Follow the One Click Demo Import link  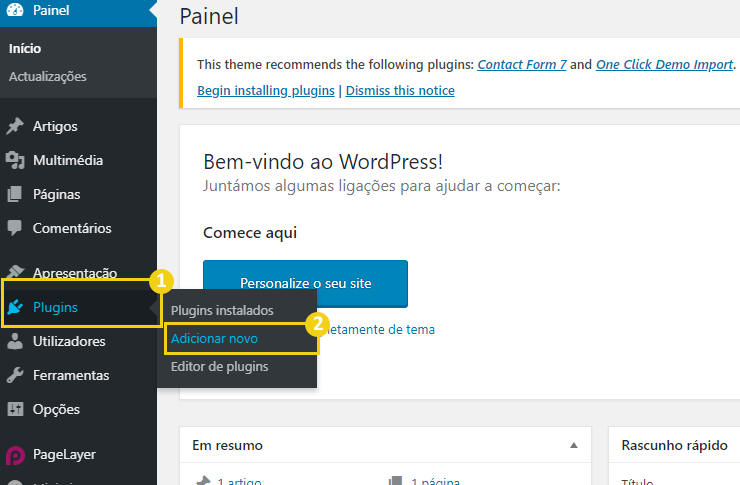pos(664,65)
